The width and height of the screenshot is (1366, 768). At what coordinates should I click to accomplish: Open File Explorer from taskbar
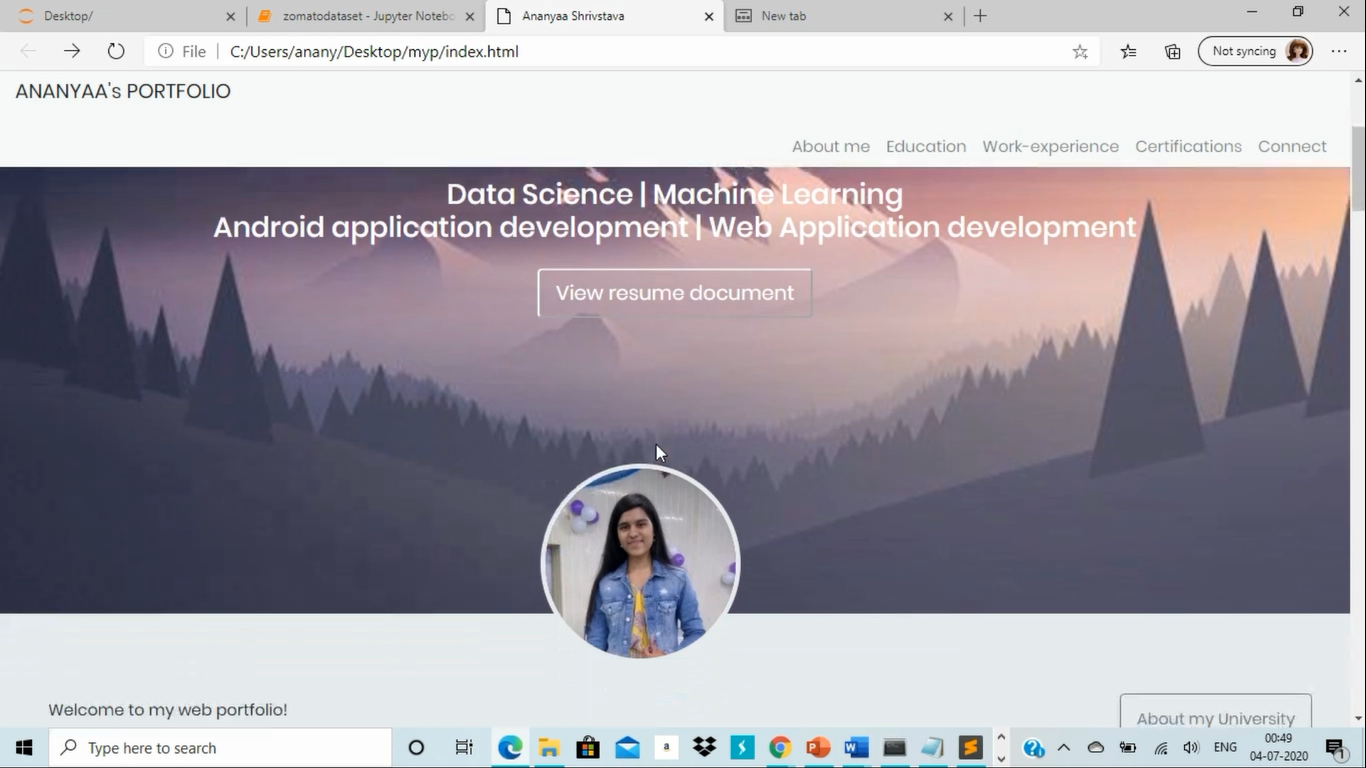(x=549, y=748)
